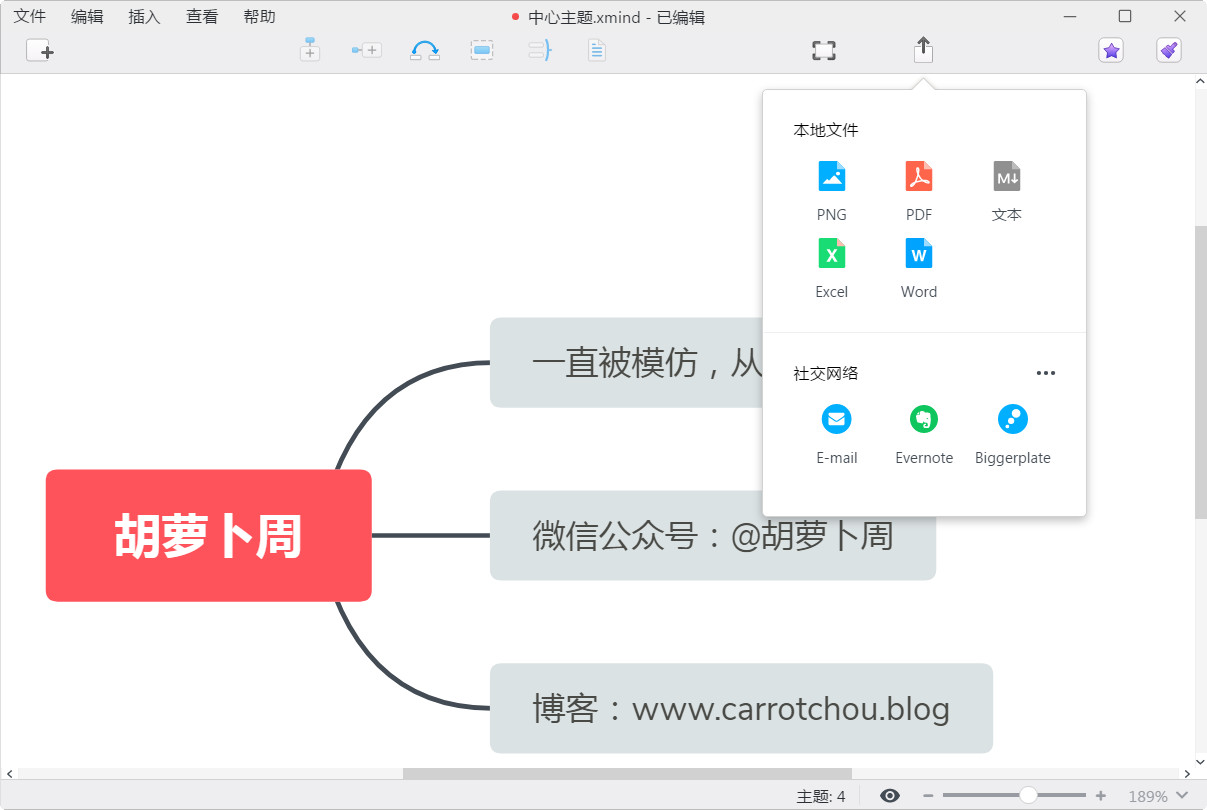Open the icon and sticker panel
This screenshot has height=810, width=1207.
click(x=1110, y=50)
